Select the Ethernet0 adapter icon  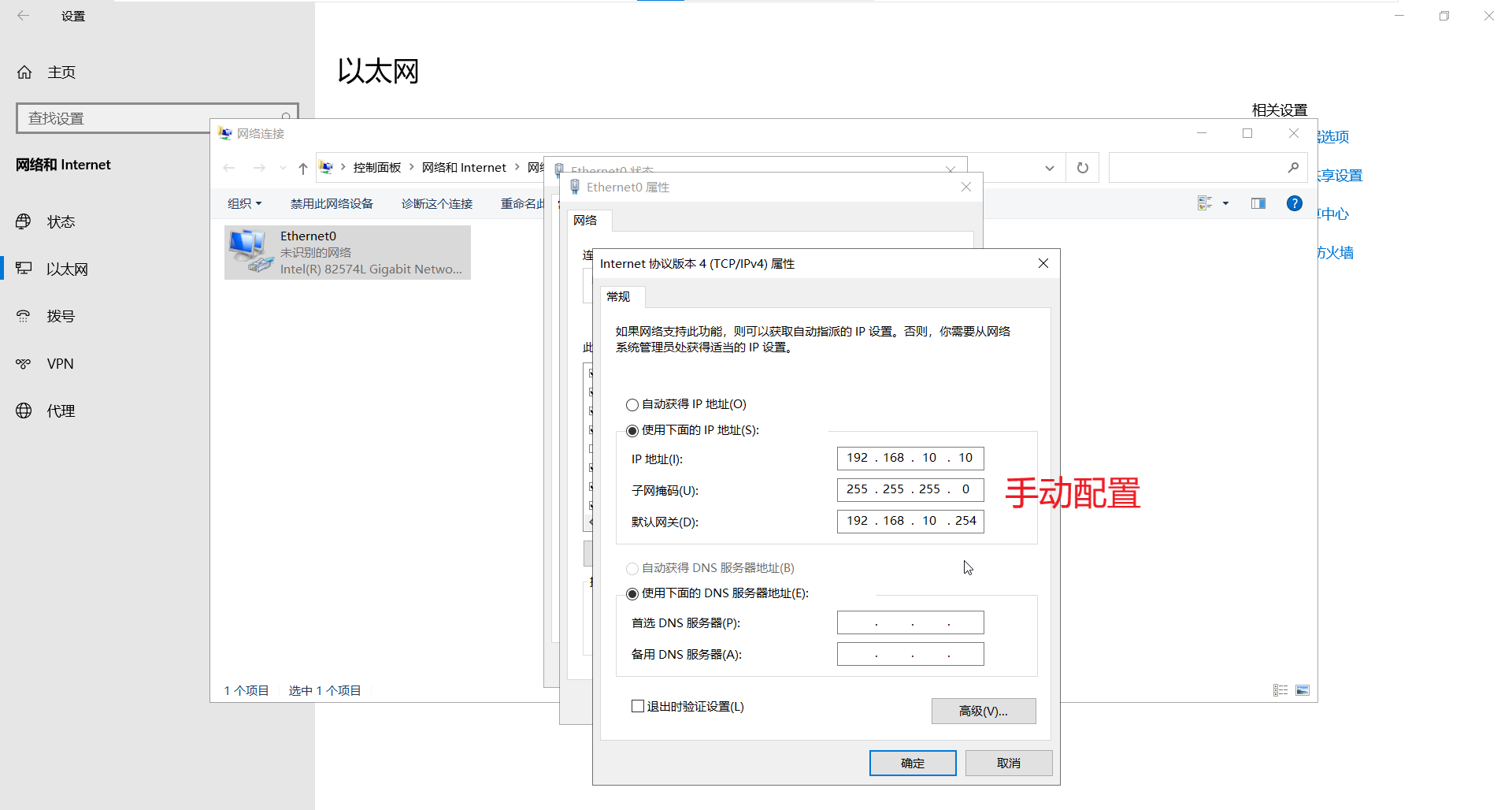(249, 251)
